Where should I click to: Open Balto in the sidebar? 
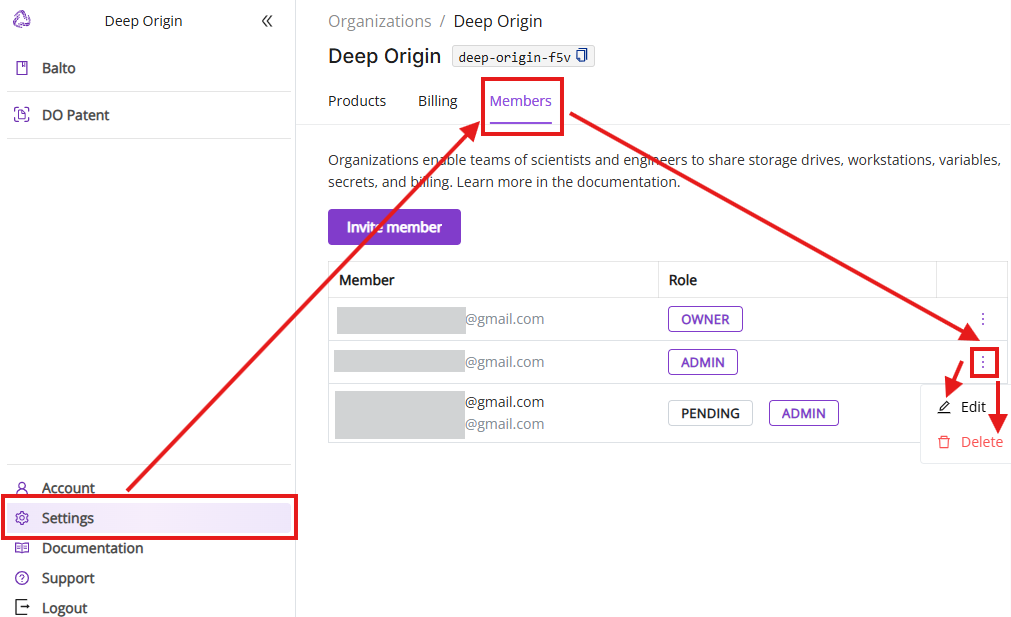59,68
